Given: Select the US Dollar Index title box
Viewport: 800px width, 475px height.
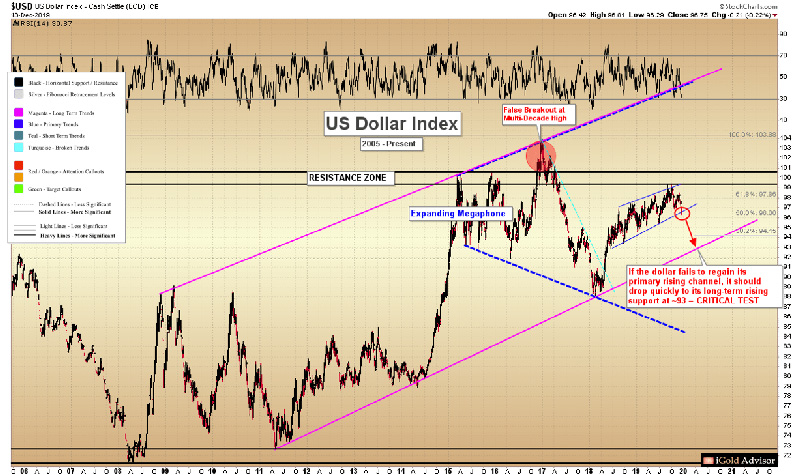Looking at the screenshot, I should (x=392, y=125).
